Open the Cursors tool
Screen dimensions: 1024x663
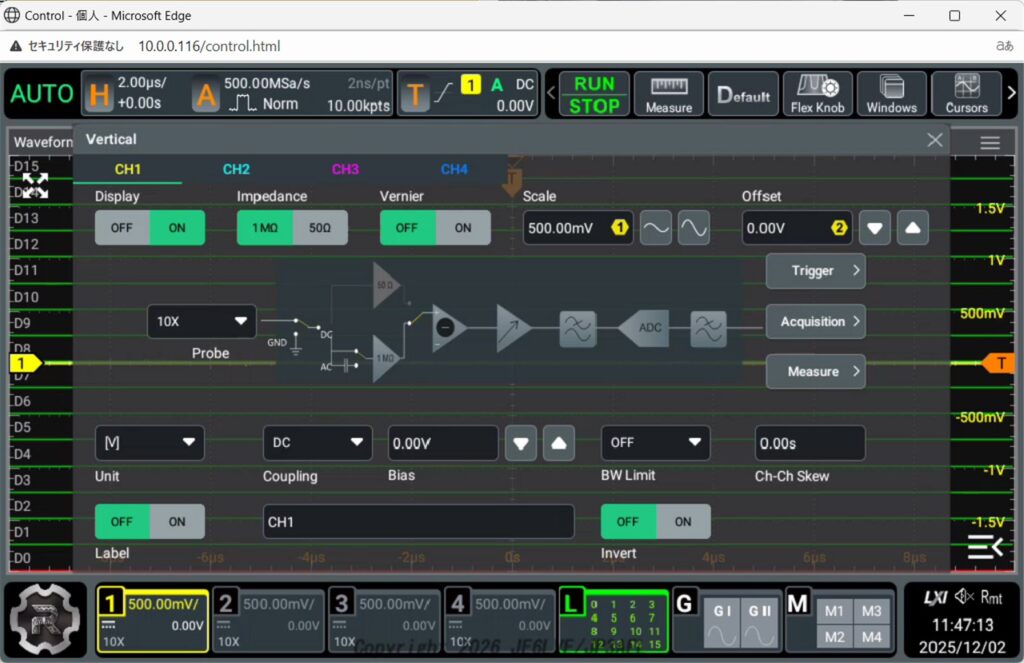point(966,94)
